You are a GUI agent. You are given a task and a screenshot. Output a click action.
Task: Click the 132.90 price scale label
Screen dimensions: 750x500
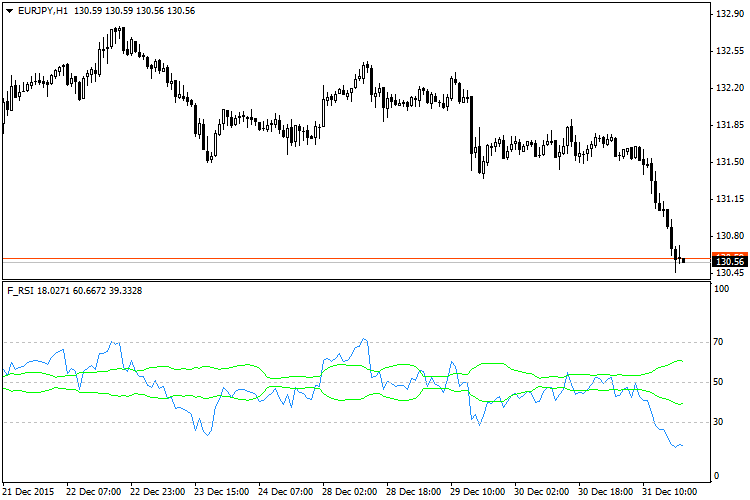pos(727,14)
